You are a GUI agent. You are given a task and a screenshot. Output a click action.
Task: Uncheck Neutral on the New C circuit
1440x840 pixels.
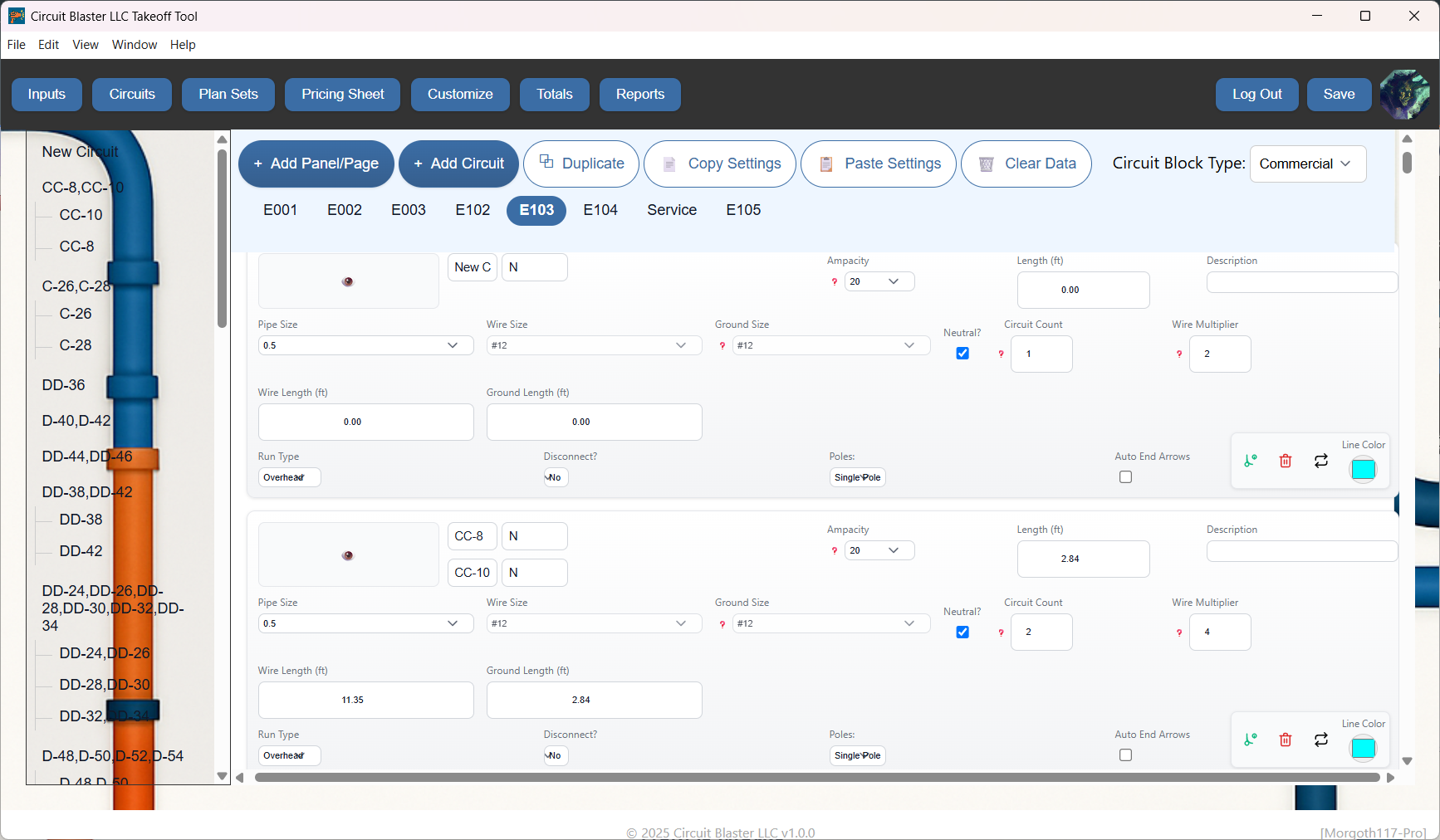tap(962, 353)
